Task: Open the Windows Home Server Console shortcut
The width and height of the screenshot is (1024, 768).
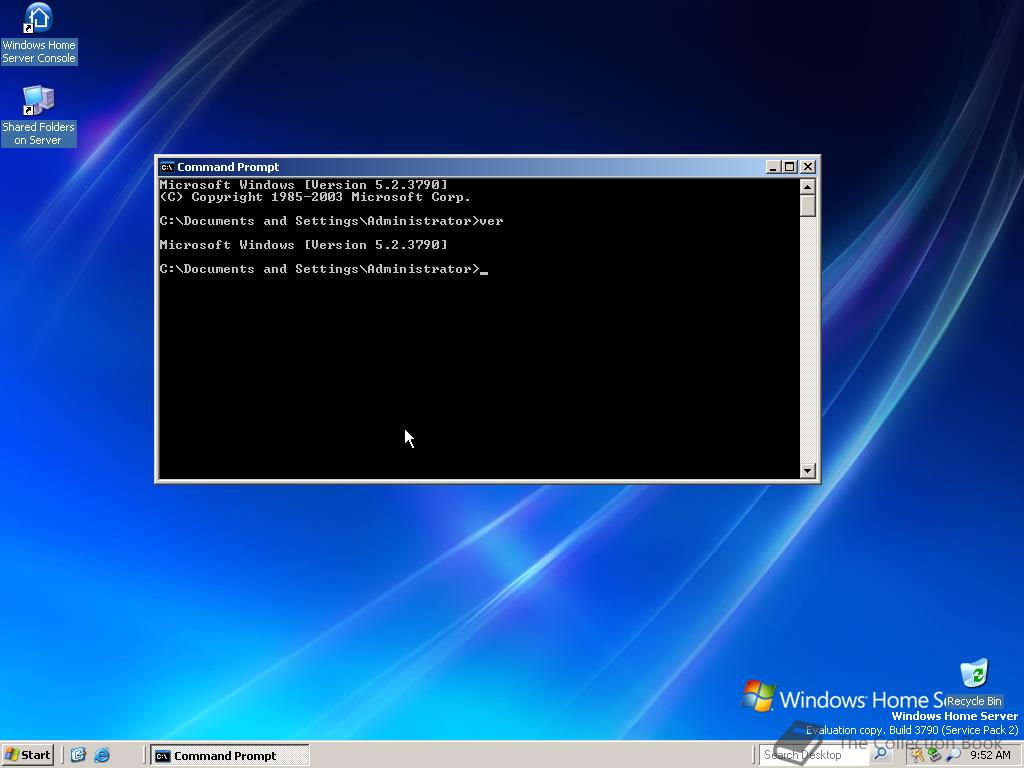Action: 39,33
